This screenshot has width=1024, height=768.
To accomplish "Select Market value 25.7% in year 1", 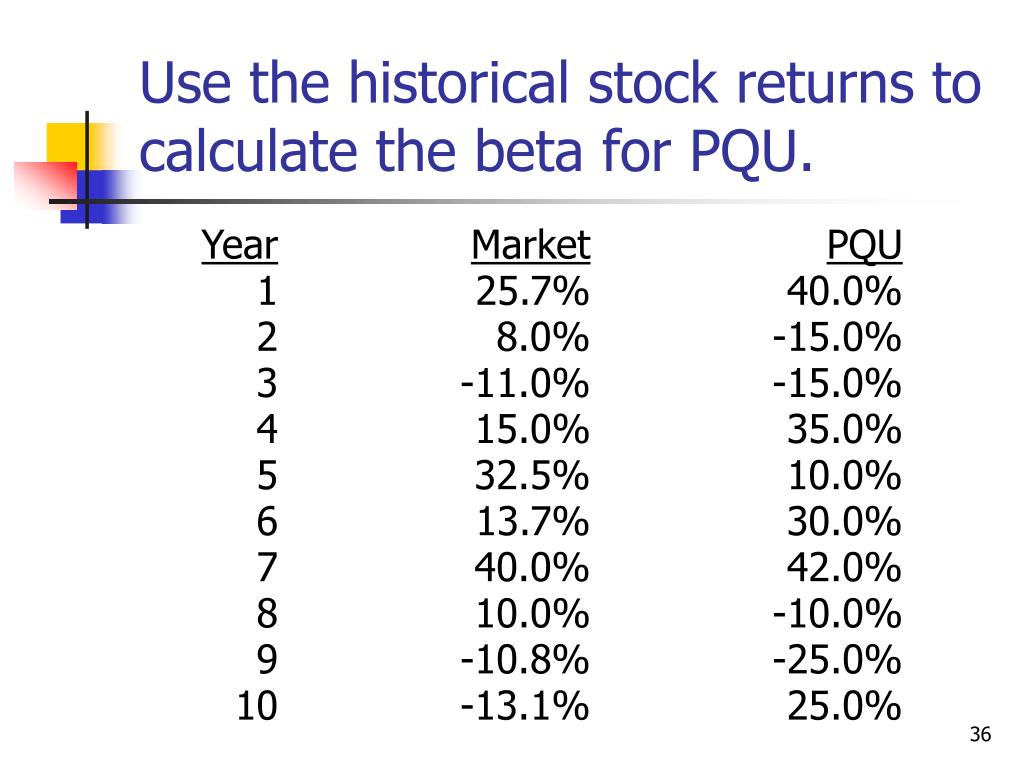I will click(532, 291).
